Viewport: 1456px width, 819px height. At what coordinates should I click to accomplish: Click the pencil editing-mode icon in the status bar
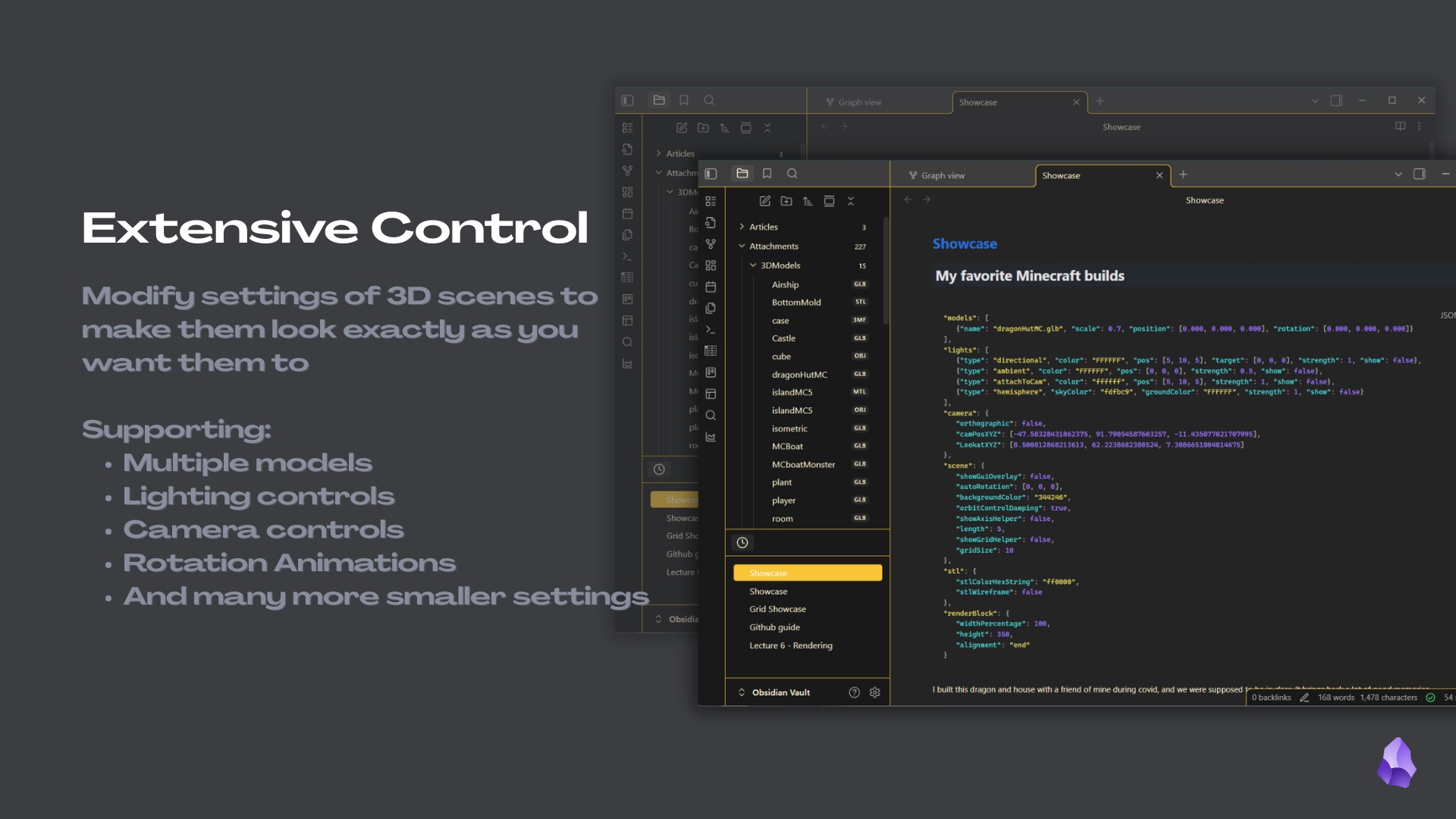coord(1304,698)
